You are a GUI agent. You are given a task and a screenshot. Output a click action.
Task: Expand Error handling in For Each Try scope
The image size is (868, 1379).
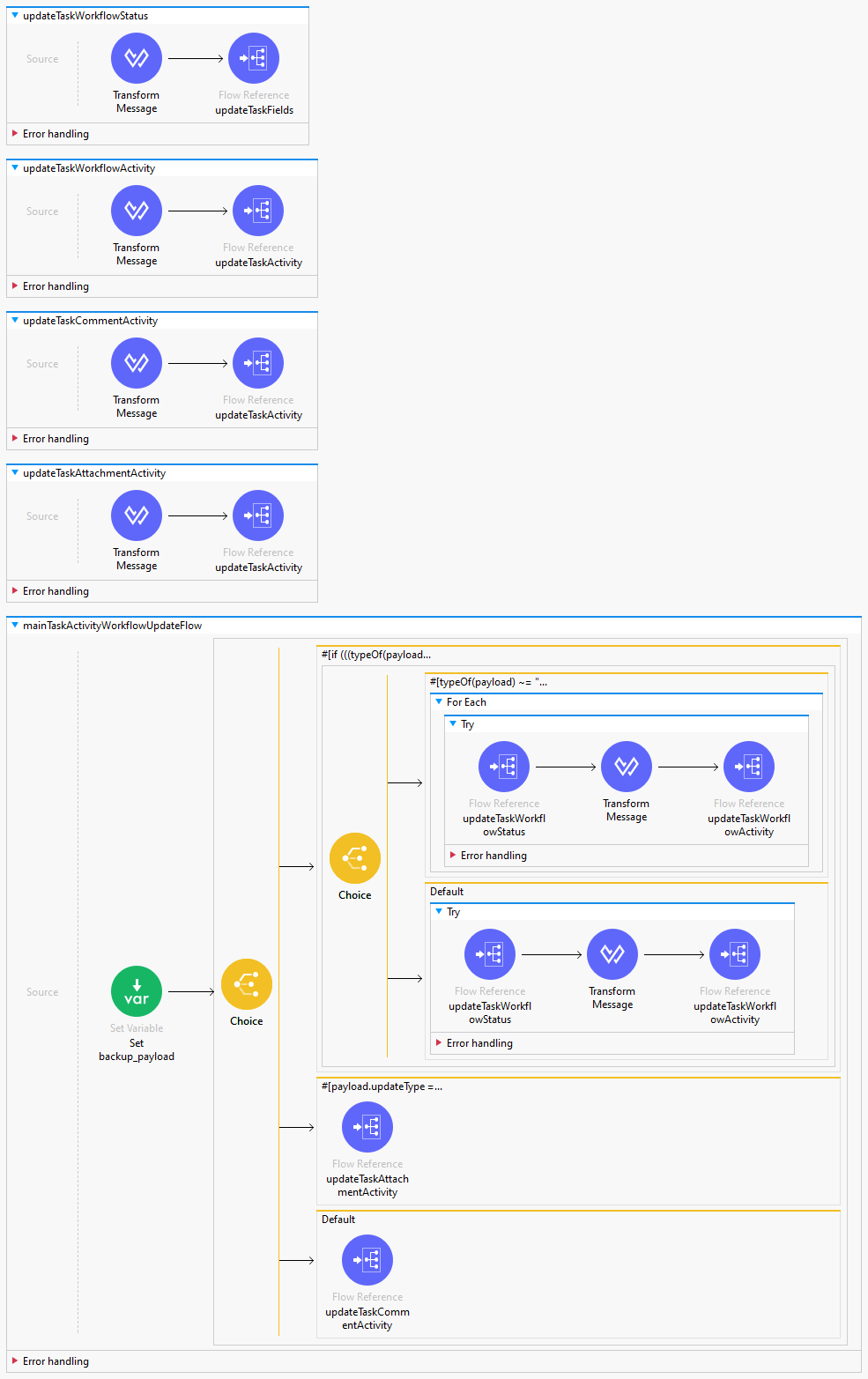coord(453,856)
